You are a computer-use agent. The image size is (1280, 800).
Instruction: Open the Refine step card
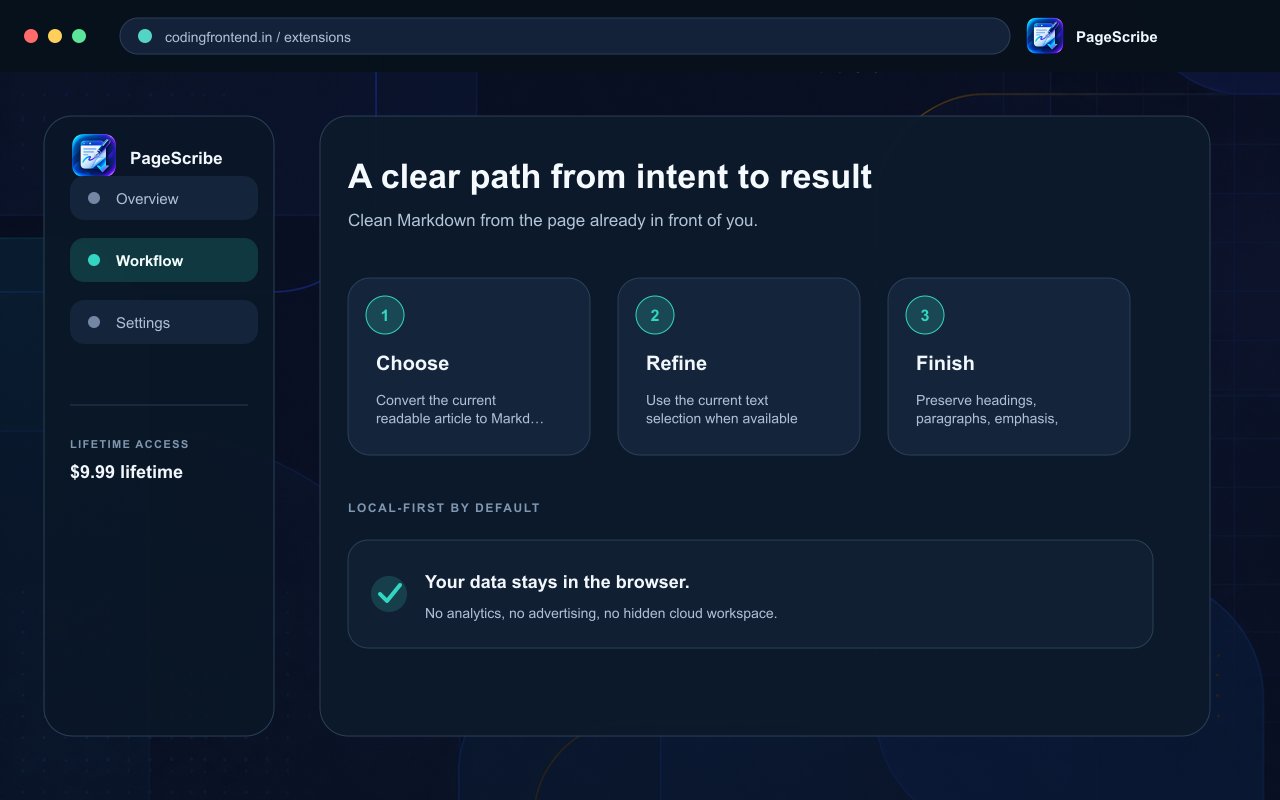739,366
